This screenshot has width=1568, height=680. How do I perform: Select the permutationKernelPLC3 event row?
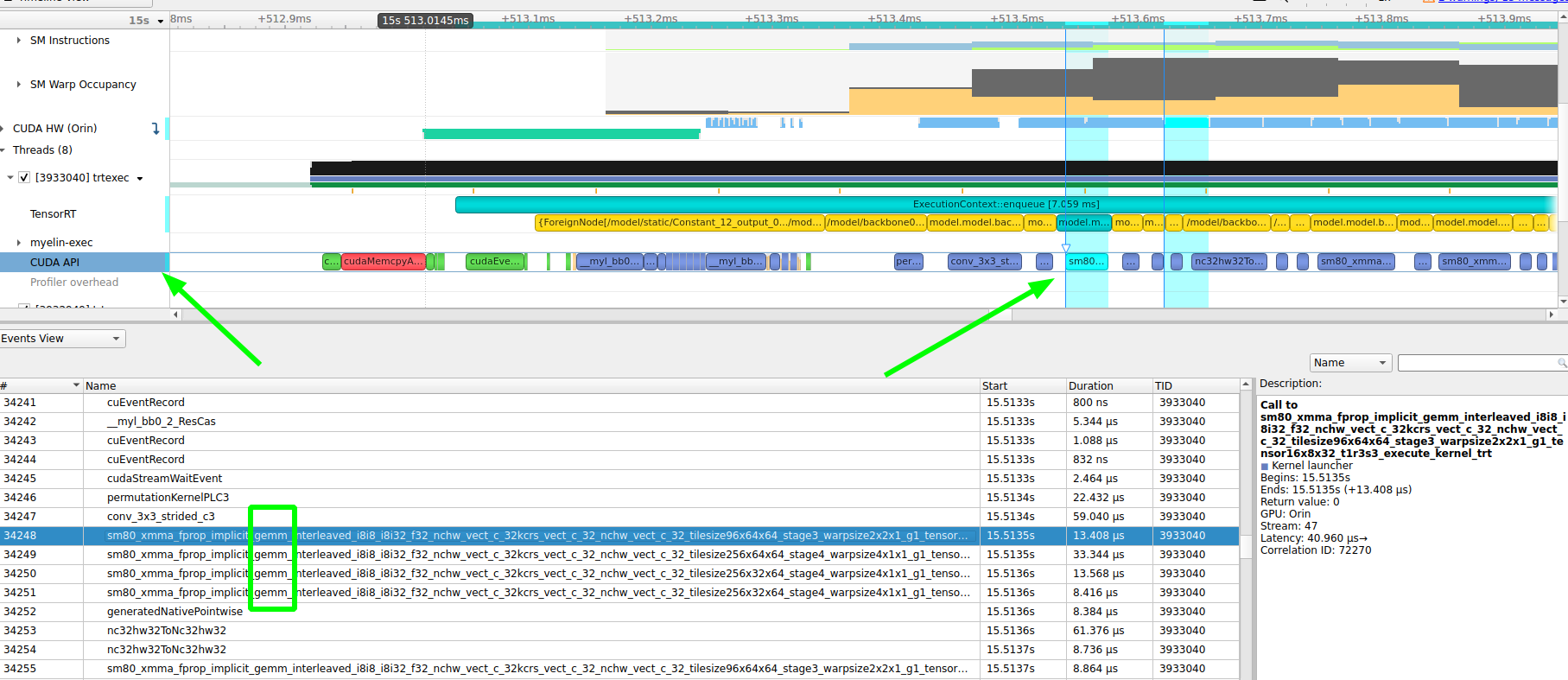[168, 498]
